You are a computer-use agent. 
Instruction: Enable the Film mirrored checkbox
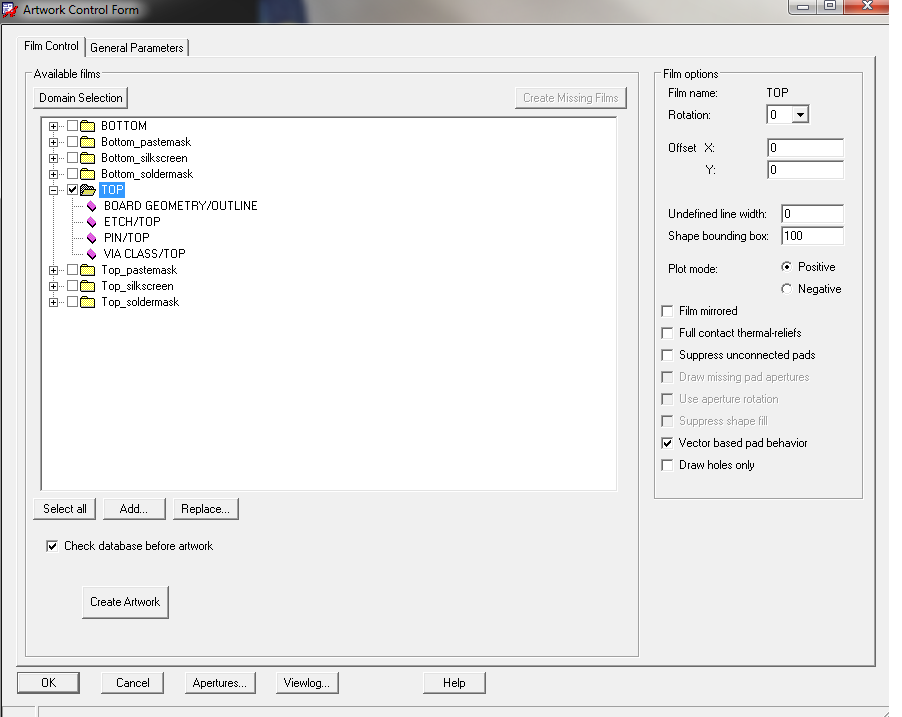click(x=668, y=311)
